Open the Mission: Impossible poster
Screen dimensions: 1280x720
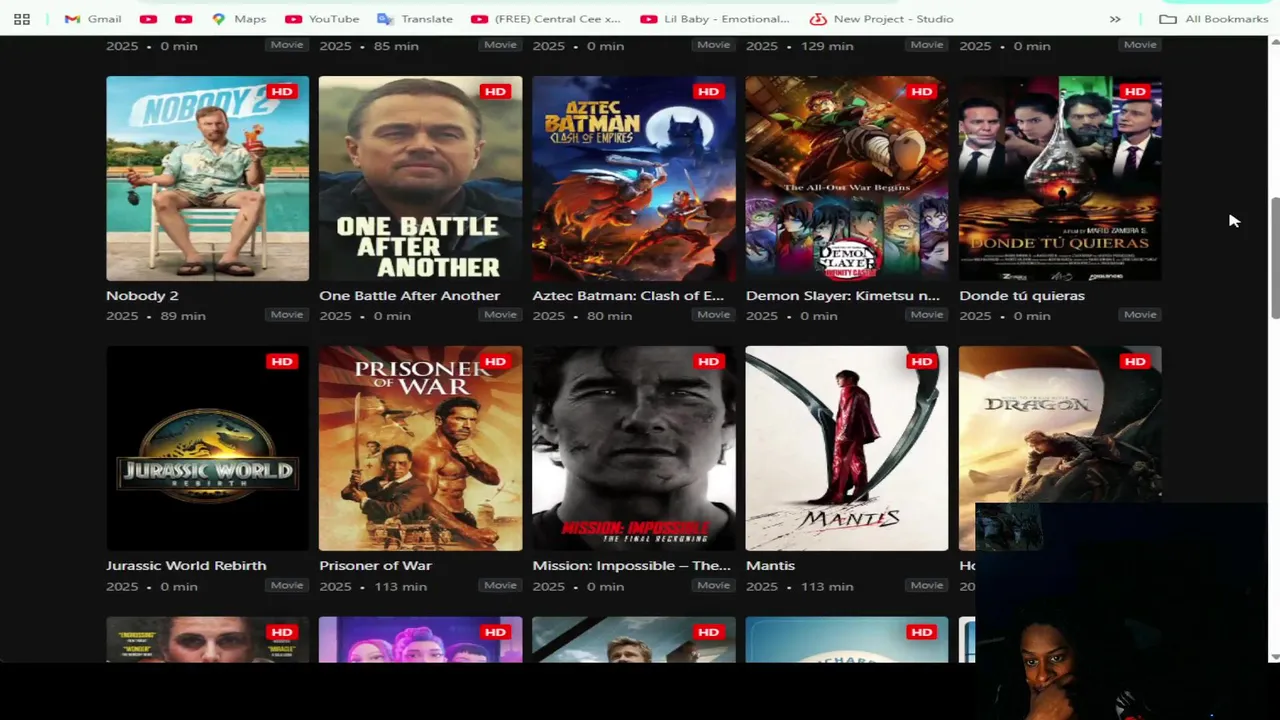click(x=634, y=448)
